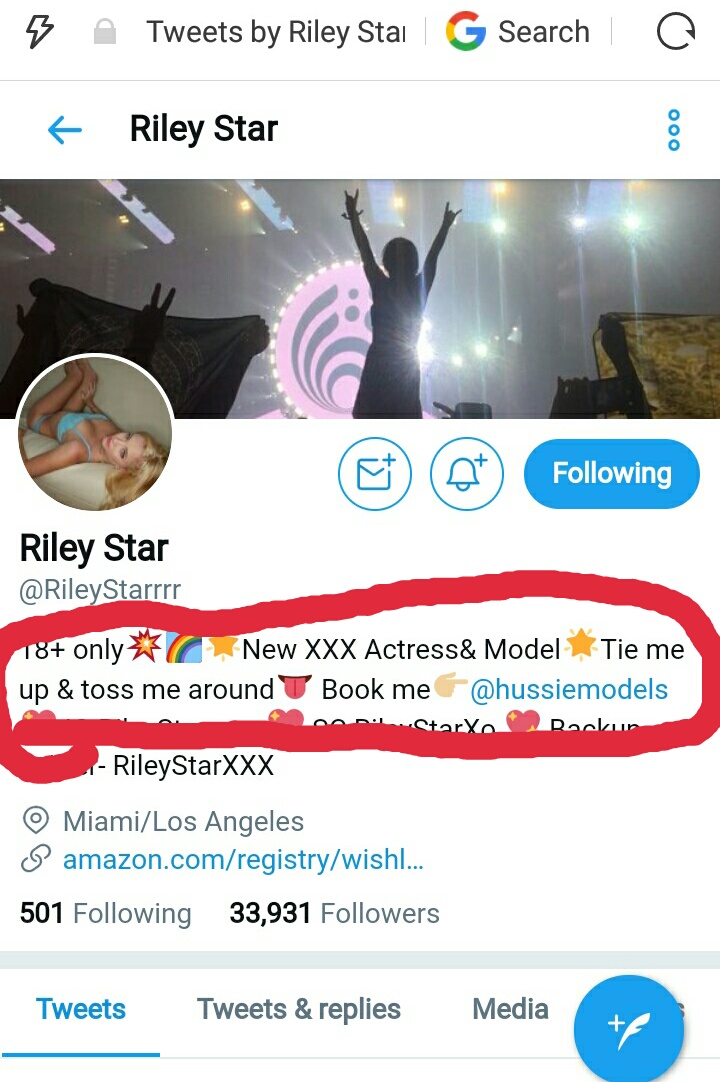720x1082 pixels.
Task: Open the amazon.com registry wishlist link
Action: tap(243, 860)
